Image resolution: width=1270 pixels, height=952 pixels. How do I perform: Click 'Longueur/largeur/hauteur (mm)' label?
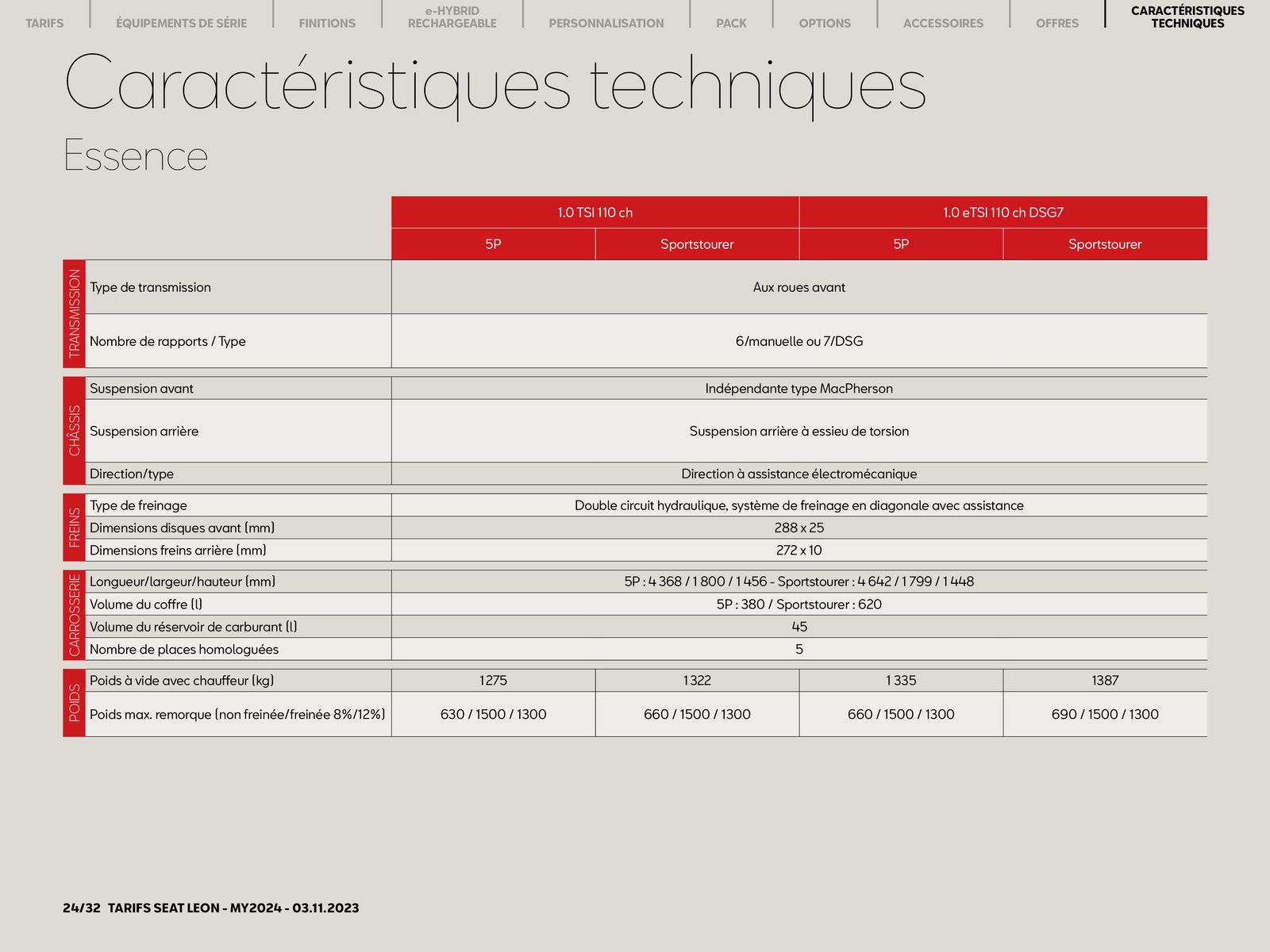pos(183,582)
